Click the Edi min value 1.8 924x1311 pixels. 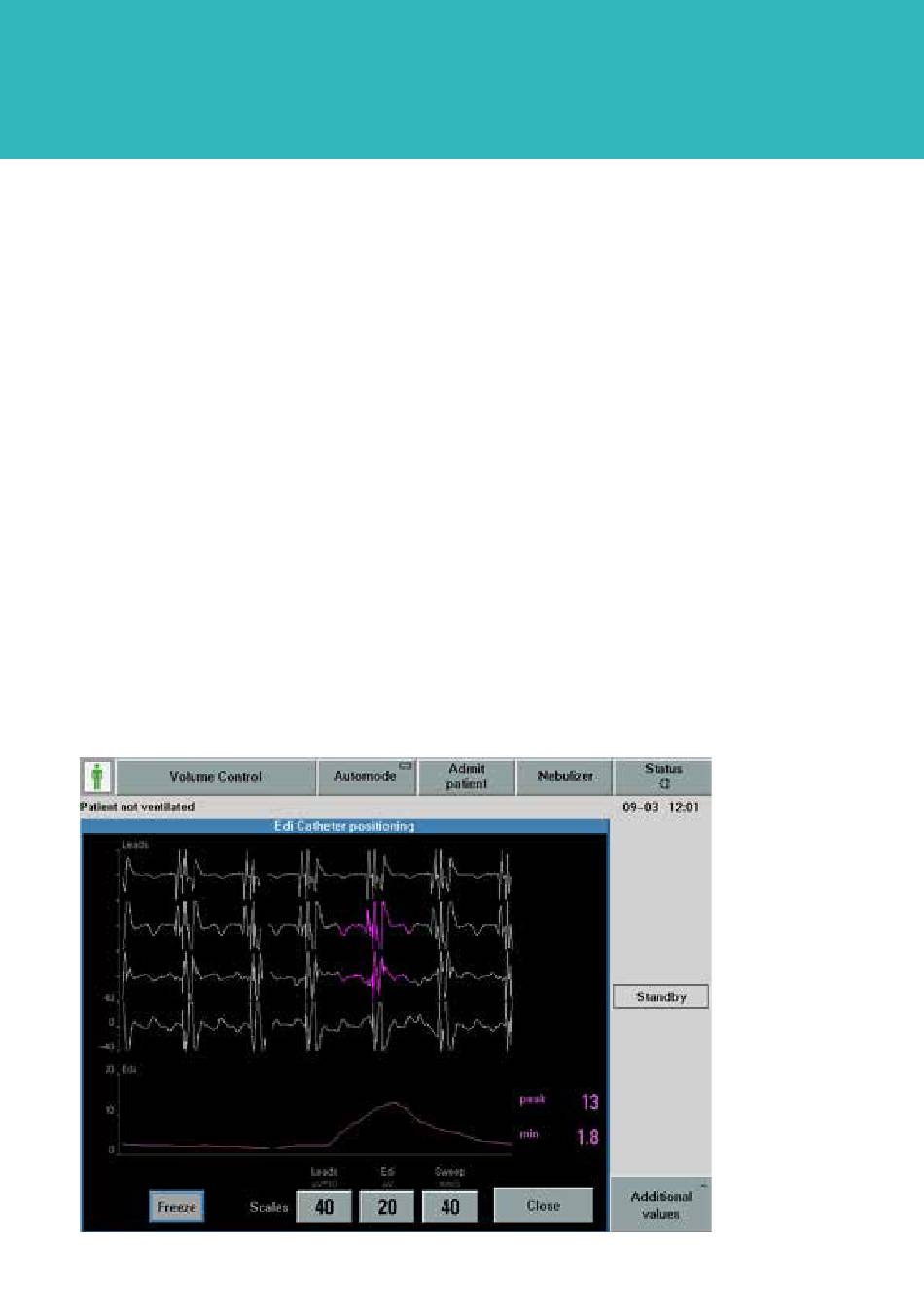586,1137
